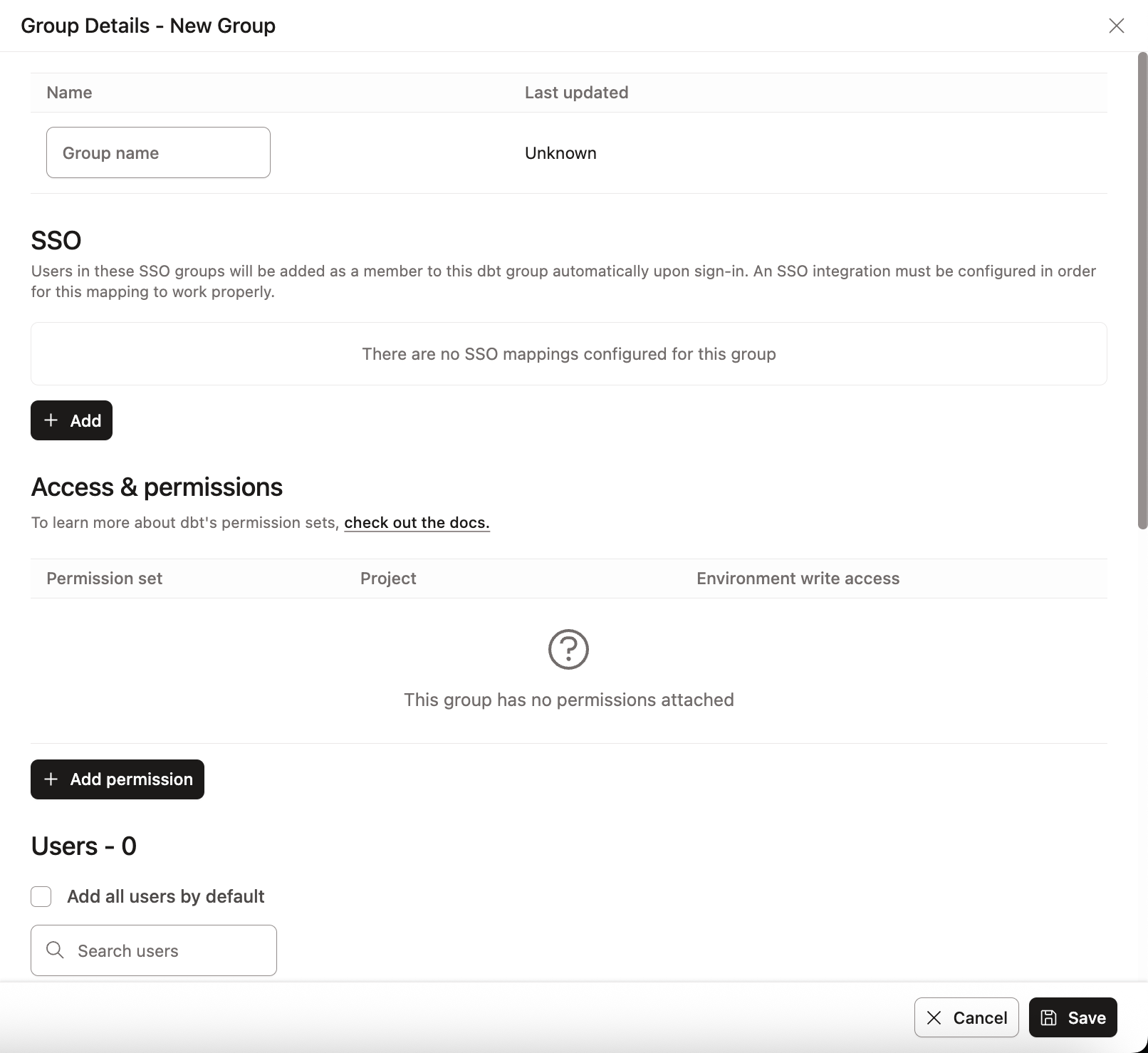Focus the Group name input field
Screen dimensions: 1148x1053
pos(157,152)
